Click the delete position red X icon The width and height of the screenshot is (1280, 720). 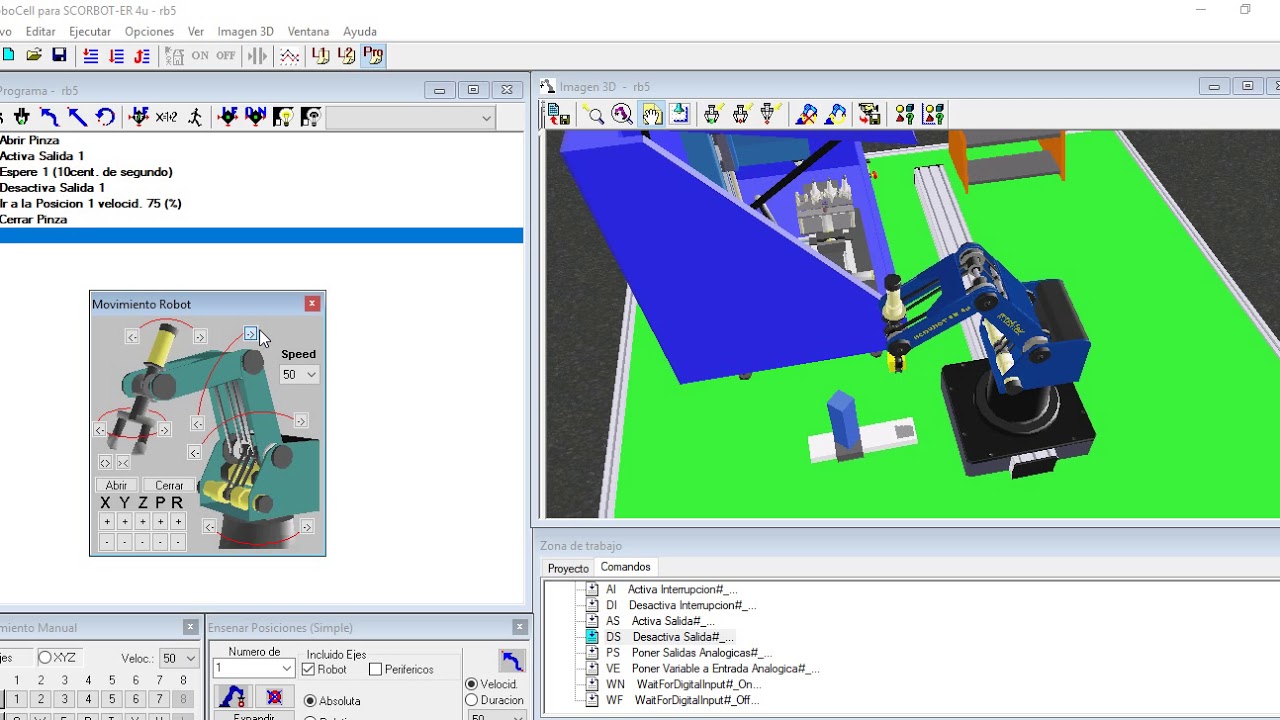click(x=274, y=696)
